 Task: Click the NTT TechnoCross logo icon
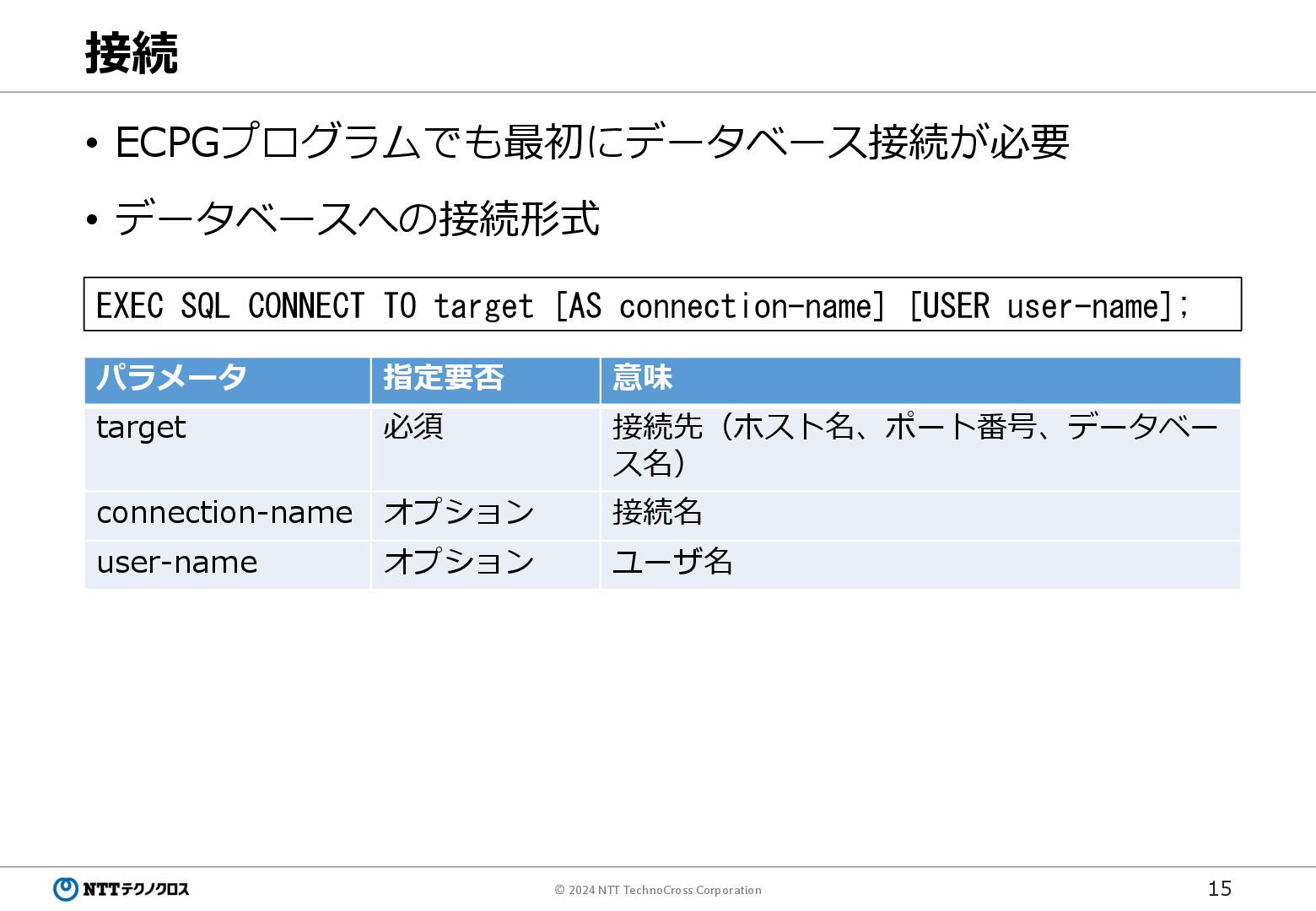tap(65, 889)
